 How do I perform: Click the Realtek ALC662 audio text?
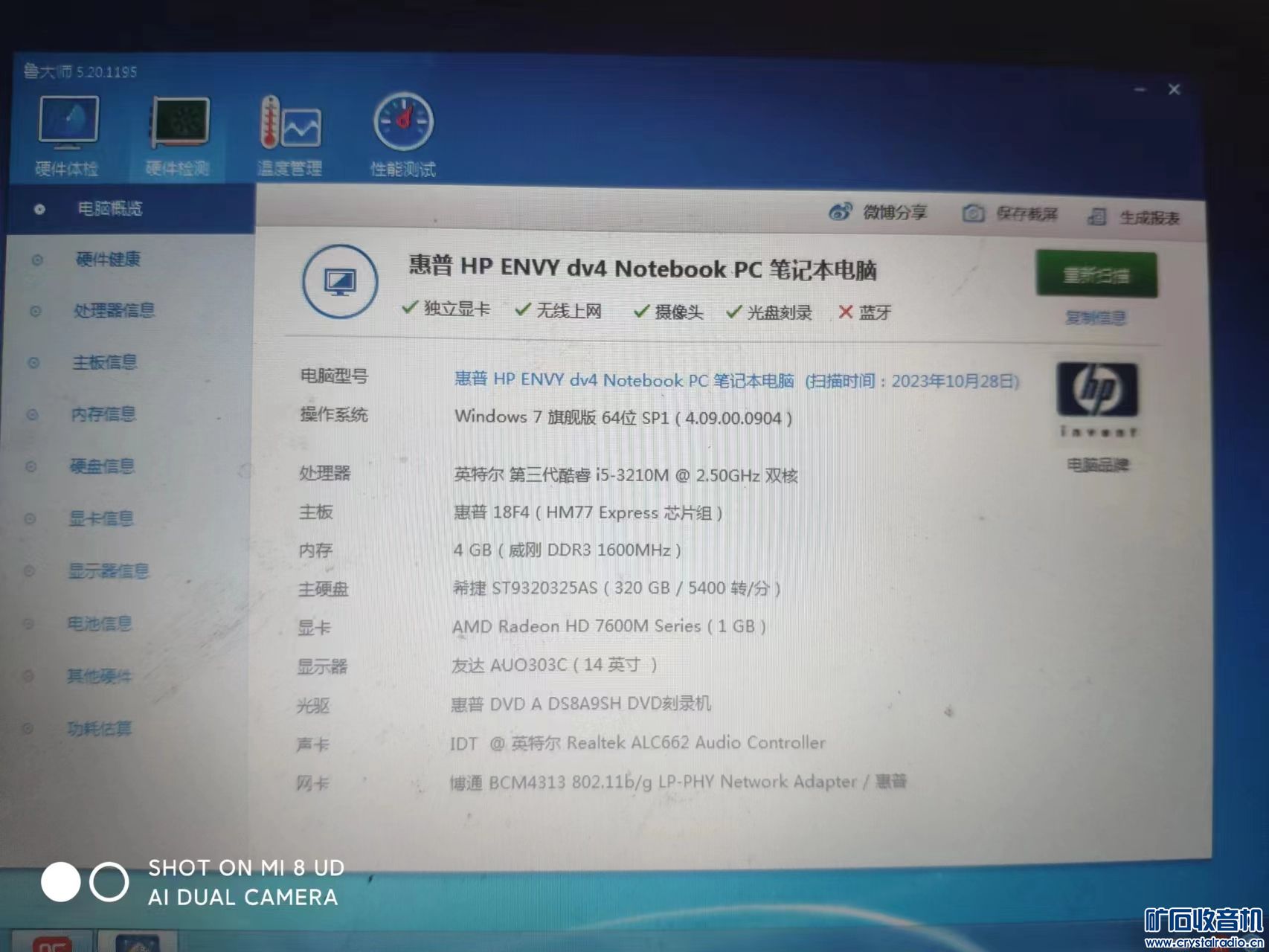click(x=637, y=742)
